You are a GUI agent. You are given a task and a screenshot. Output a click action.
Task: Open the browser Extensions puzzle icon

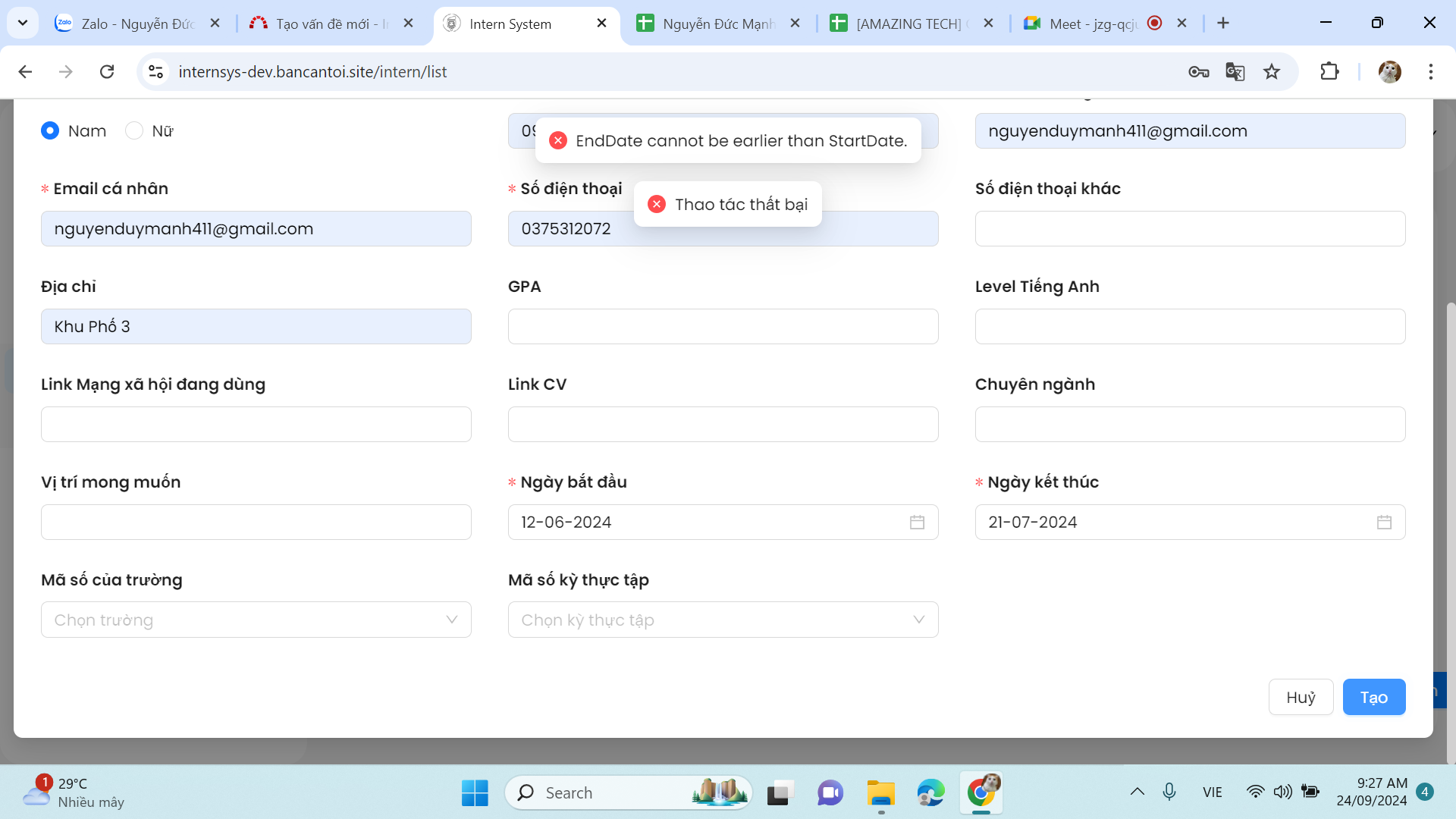tap(1329, 72)
